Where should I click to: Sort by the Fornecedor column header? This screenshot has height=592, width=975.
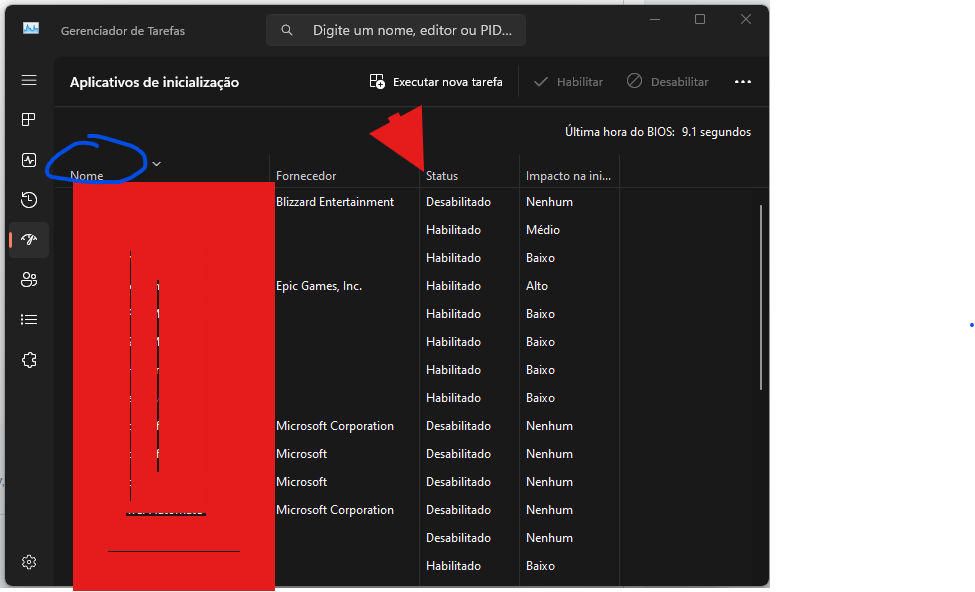306,176
